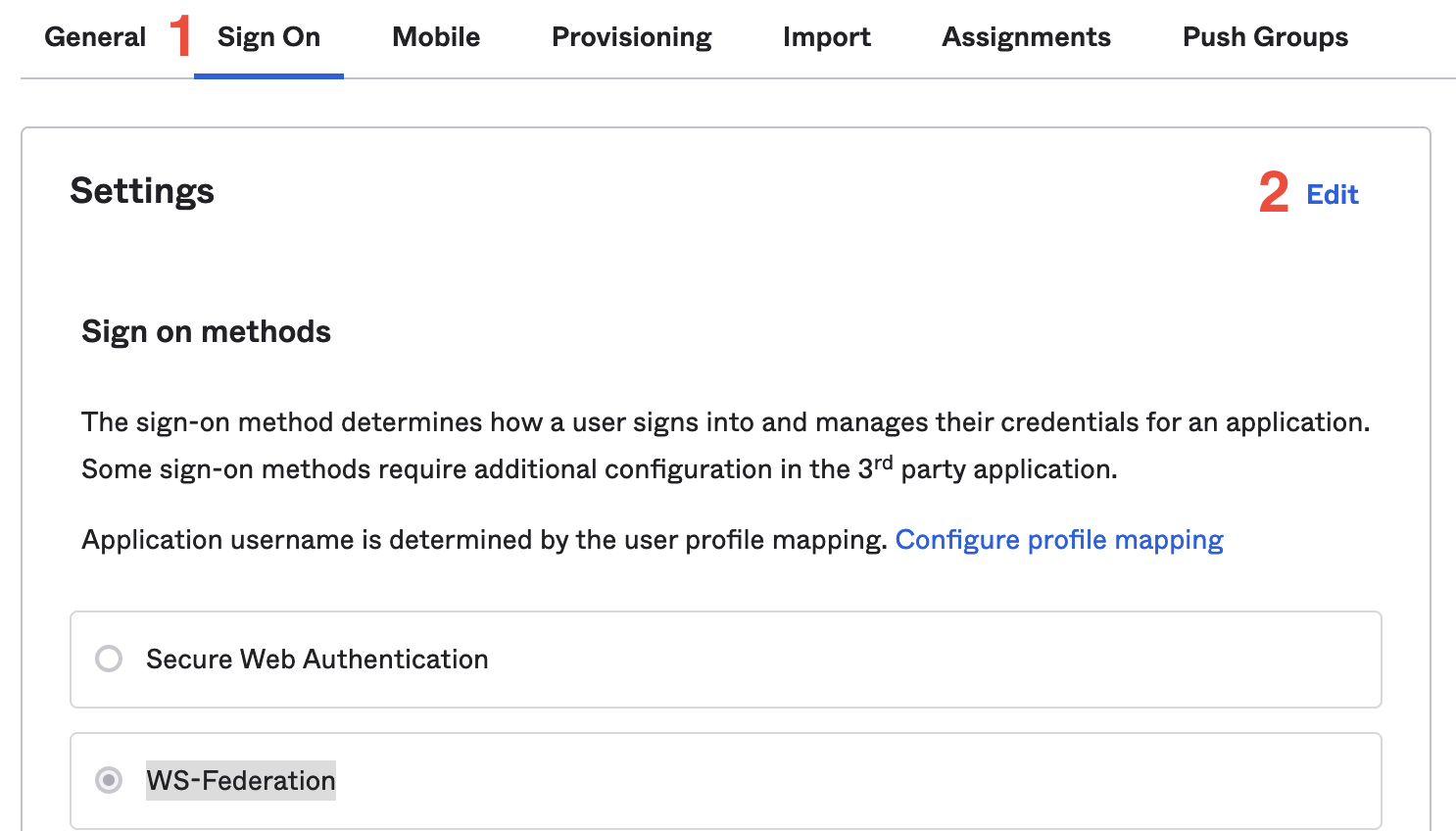Click the highlighted WS-Federation label text
The width and height of the screenshot is (1456, 831).
(241, 780)
